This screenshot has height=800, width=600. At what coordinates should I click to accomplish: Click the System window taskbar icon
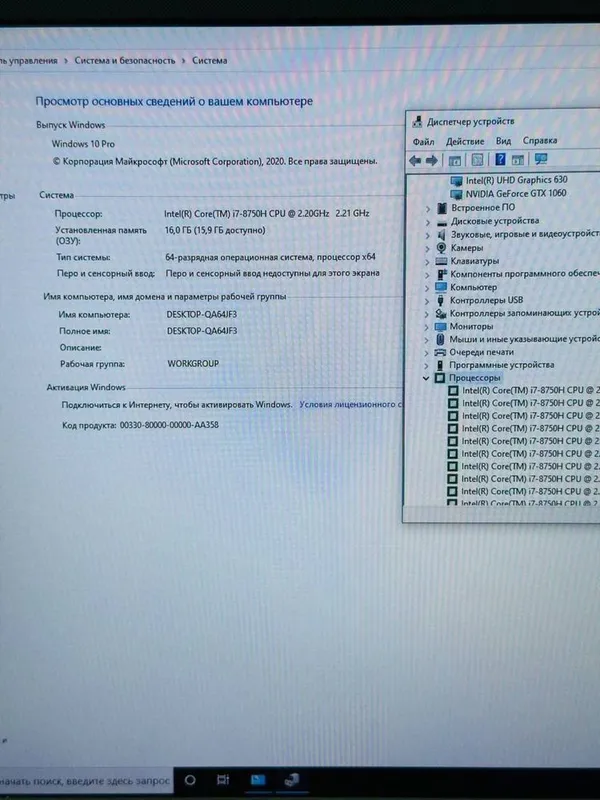pyautogui.click(x=258, y=780)
